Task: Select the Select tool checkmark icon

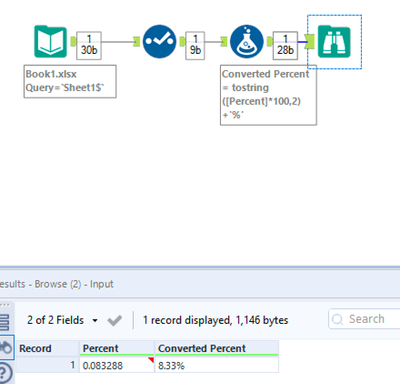Action: pyautogui.click(x=159, y=41)
